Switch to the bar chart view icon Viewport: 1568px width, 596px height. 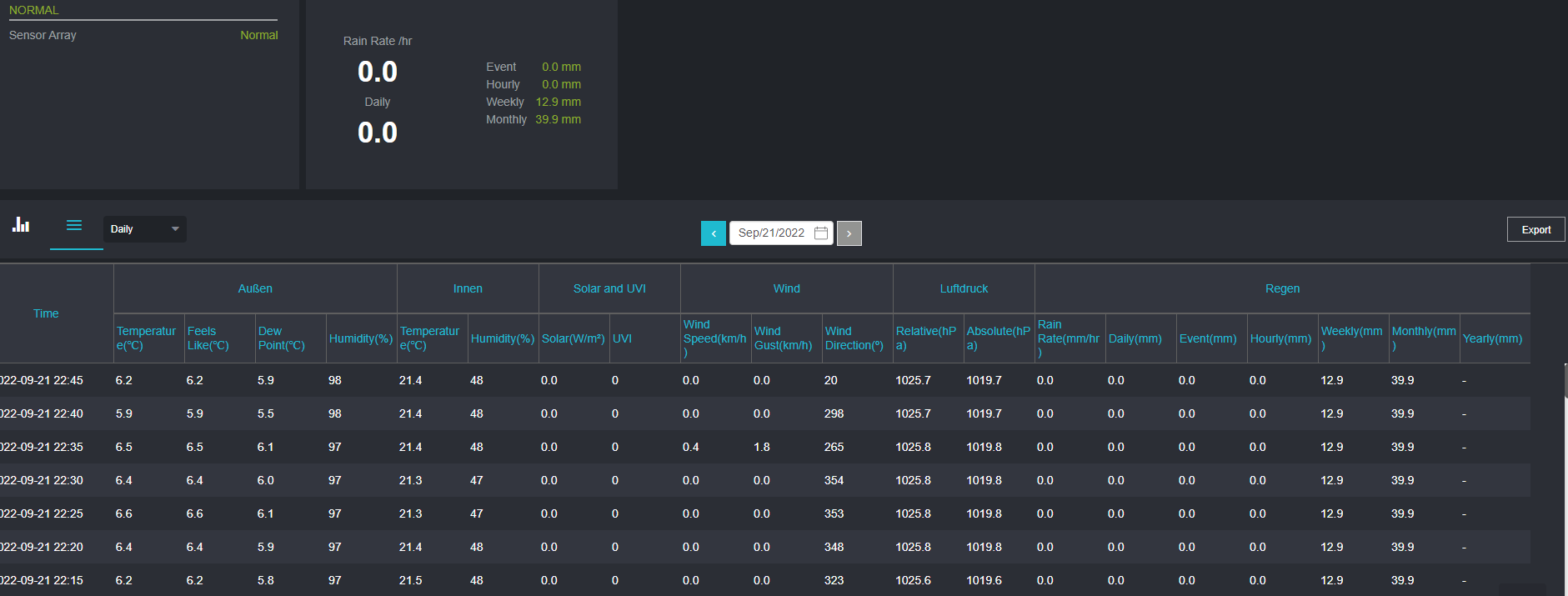coord(21,225)
